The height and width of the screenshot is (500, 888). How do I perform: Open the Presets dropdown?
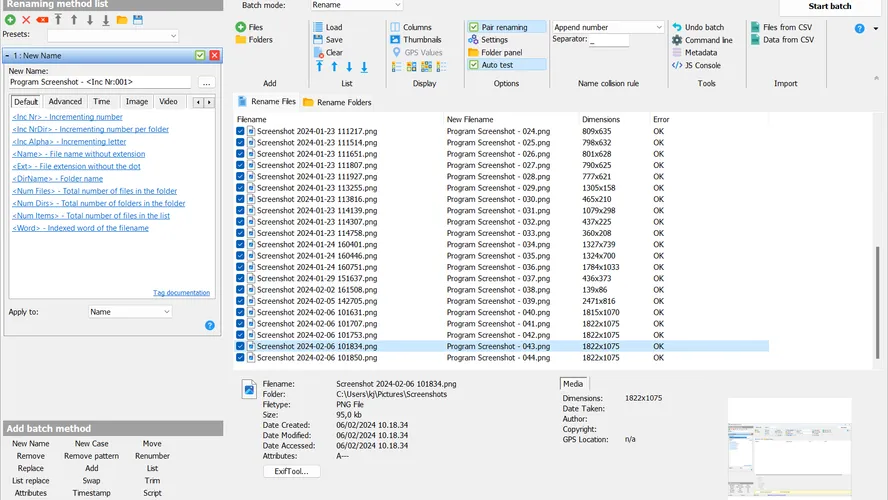(x=113, y=36)
